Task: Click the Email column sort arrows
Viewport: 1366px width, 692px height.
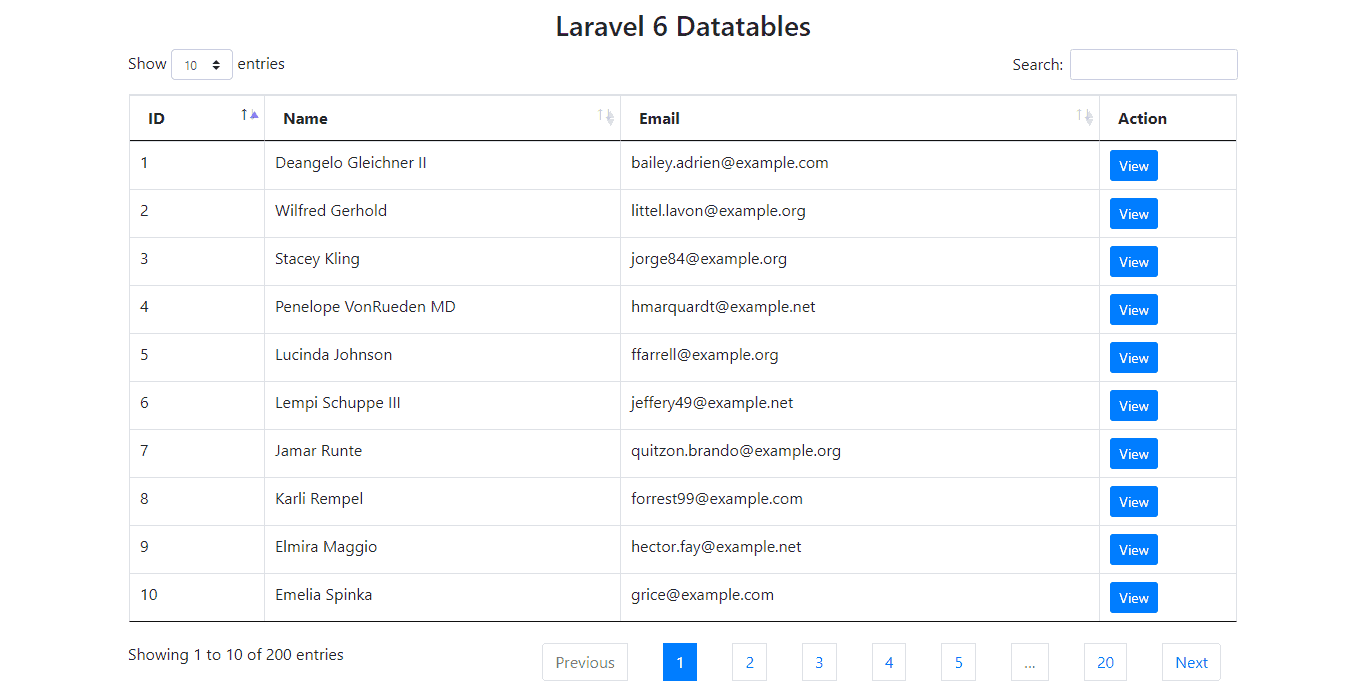Action: 1085,116
